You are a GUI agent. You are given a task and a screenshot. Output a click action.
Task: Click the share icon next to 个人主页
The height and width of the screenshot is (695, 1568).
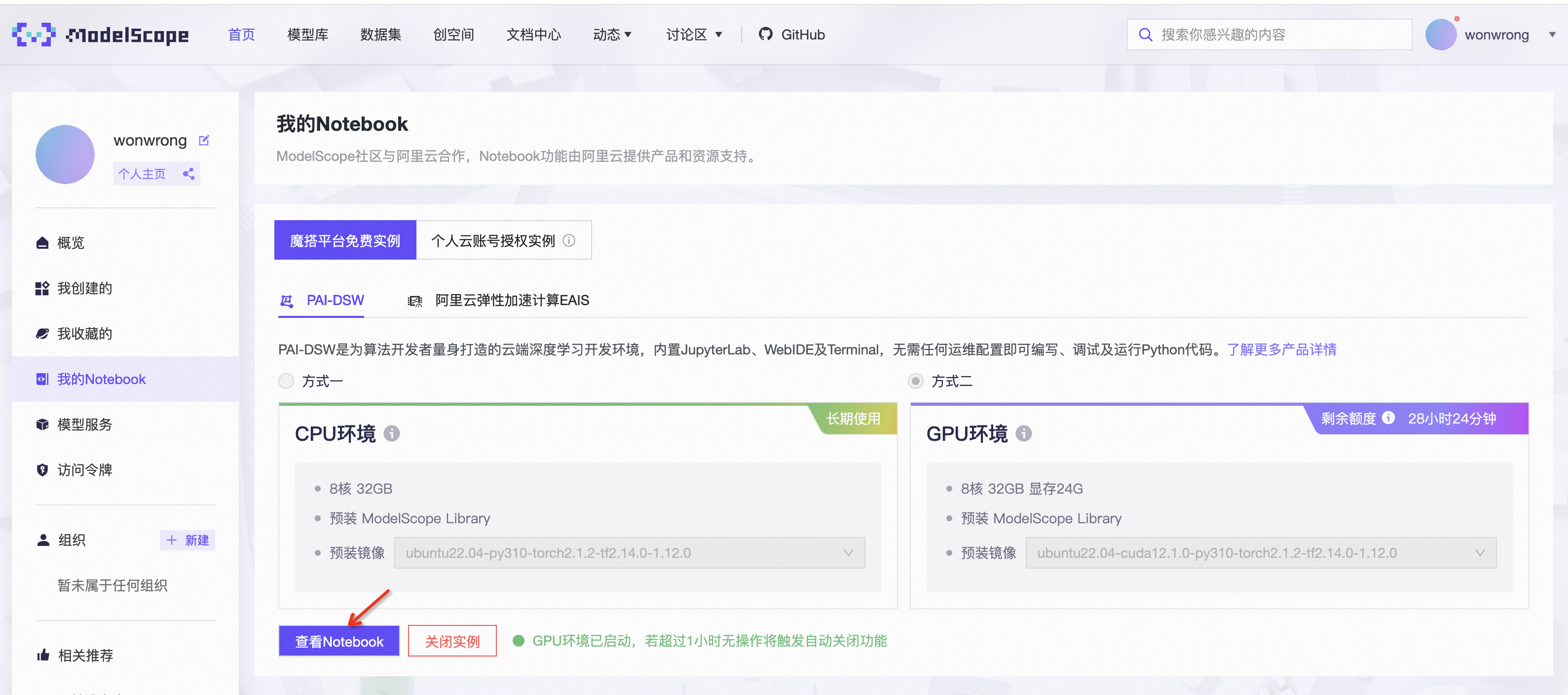point(188,174)
